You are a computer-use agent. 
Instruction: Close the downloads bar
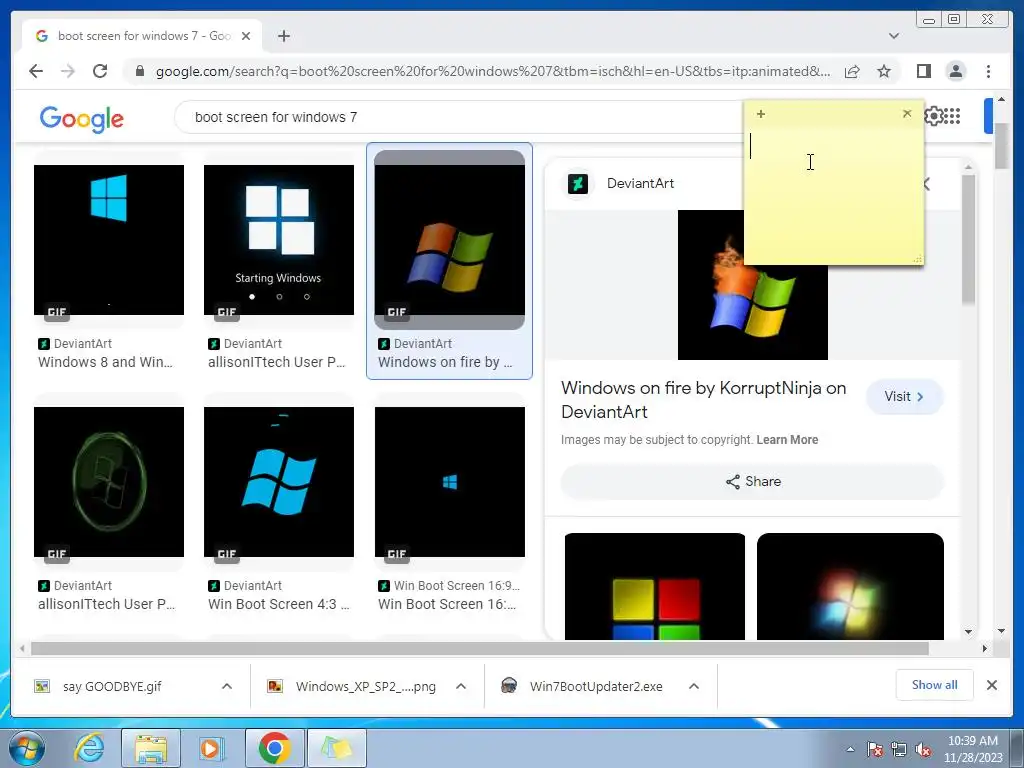[x=991, y=685]
